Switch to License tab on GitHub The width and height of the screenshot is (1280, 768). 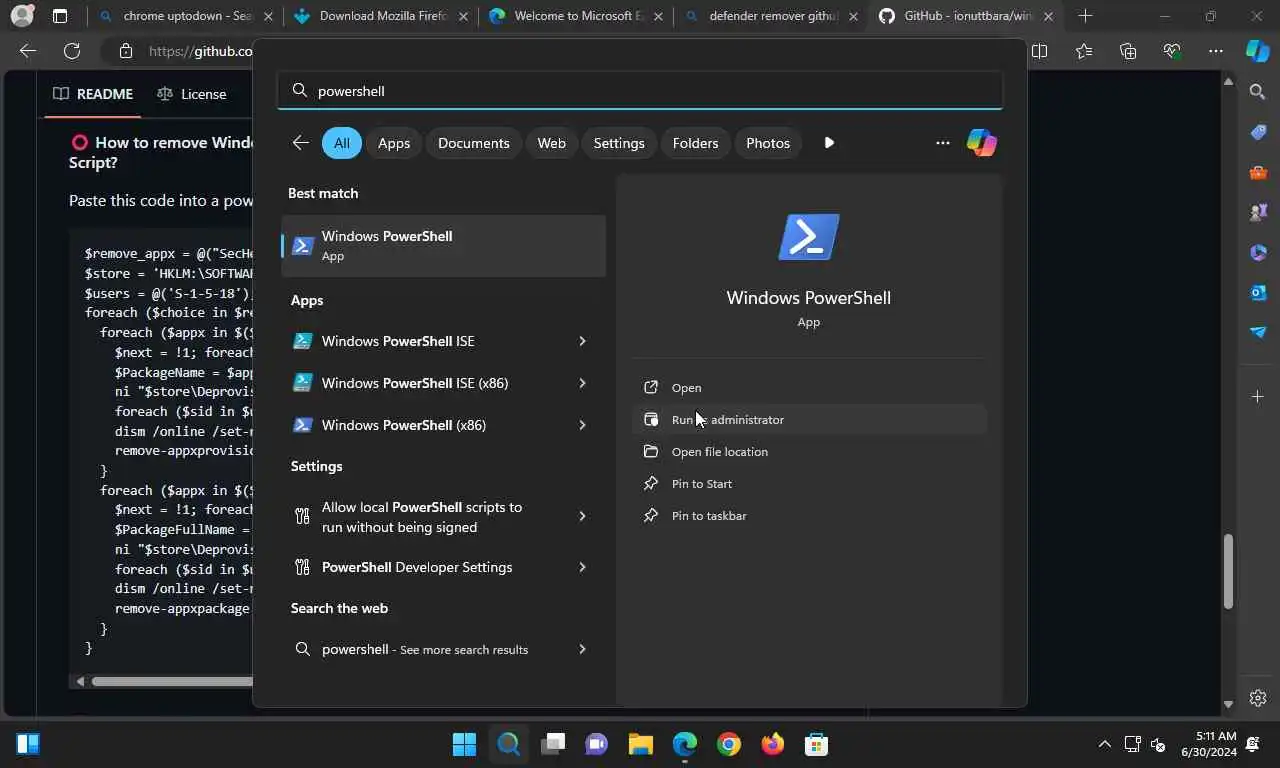pyautogui.click(x=192, y=94)
